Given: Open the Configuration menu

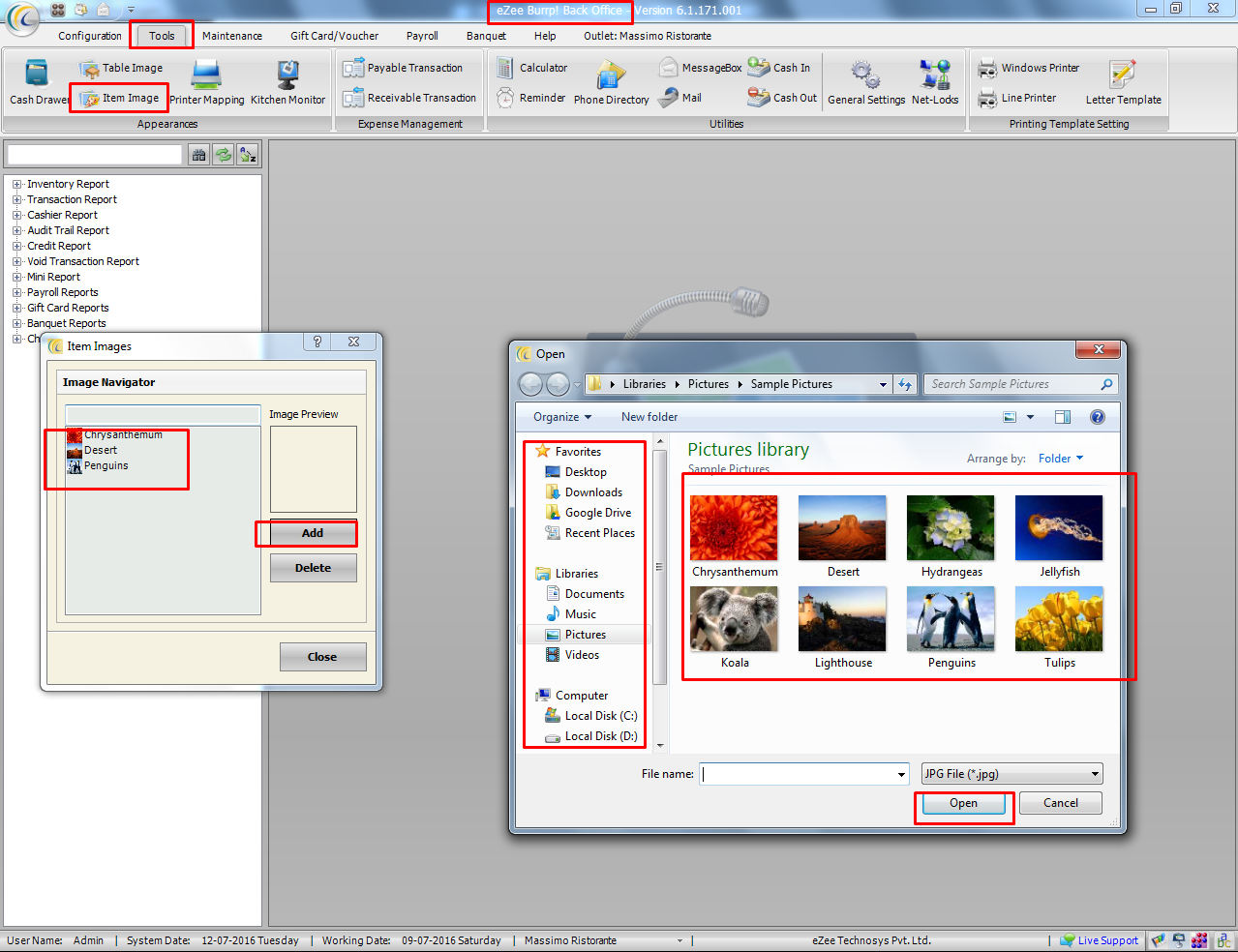Looking at the screenshot, I should (x=90, y=36).
